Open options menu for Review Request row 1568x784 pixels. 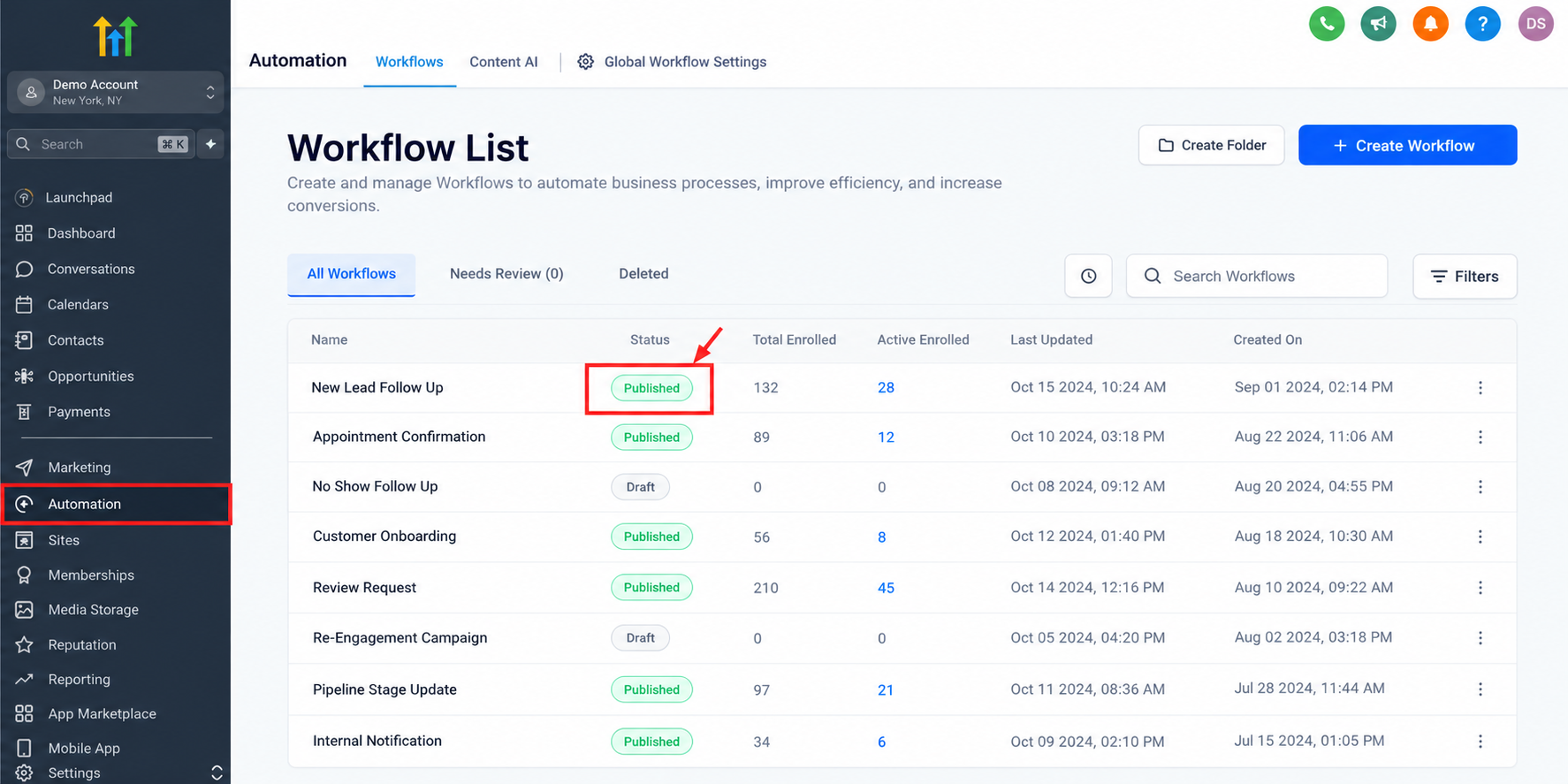pyautogui.click(x=1480, y=588)
